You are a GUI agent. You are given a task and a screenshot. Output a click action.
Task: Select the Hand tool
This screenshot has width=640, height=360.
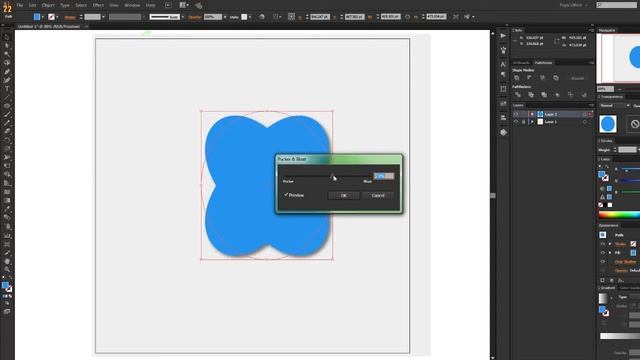point(7,261)
